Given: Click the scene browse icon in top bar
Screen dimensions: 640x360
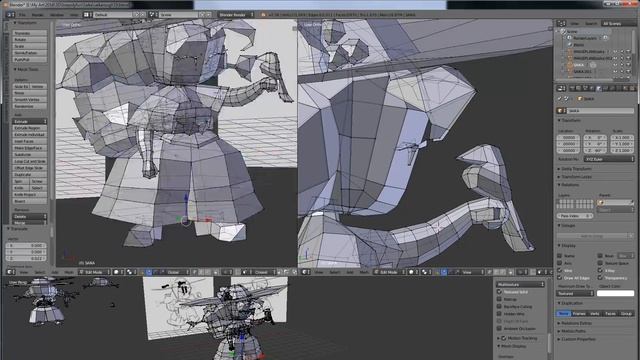Looking at the screenshot, I should coord(153,15).
